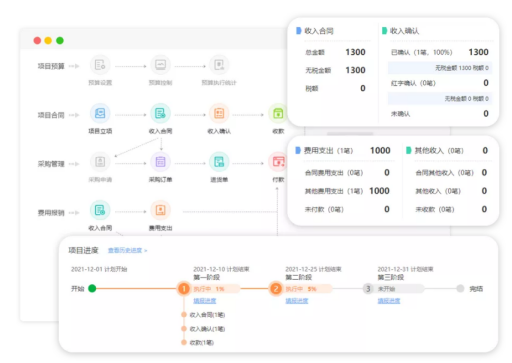The width and height of the screenshot is (512, 363).
Task: Click the grey 完结 end node
Action: pyautogui.click(x=460, y=288)
